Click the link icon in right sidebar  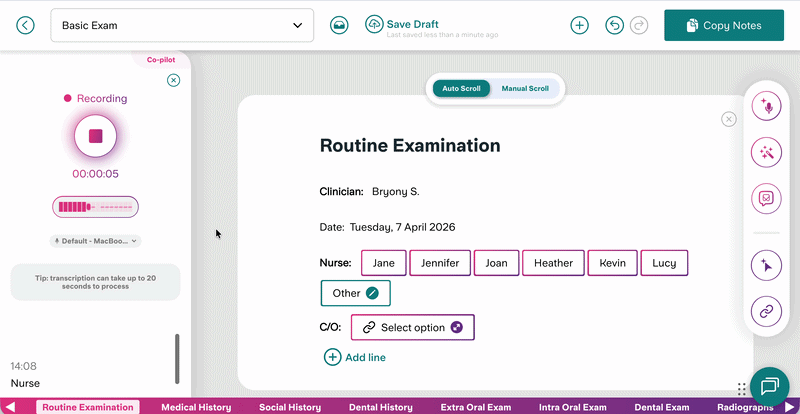pos(766,312)
